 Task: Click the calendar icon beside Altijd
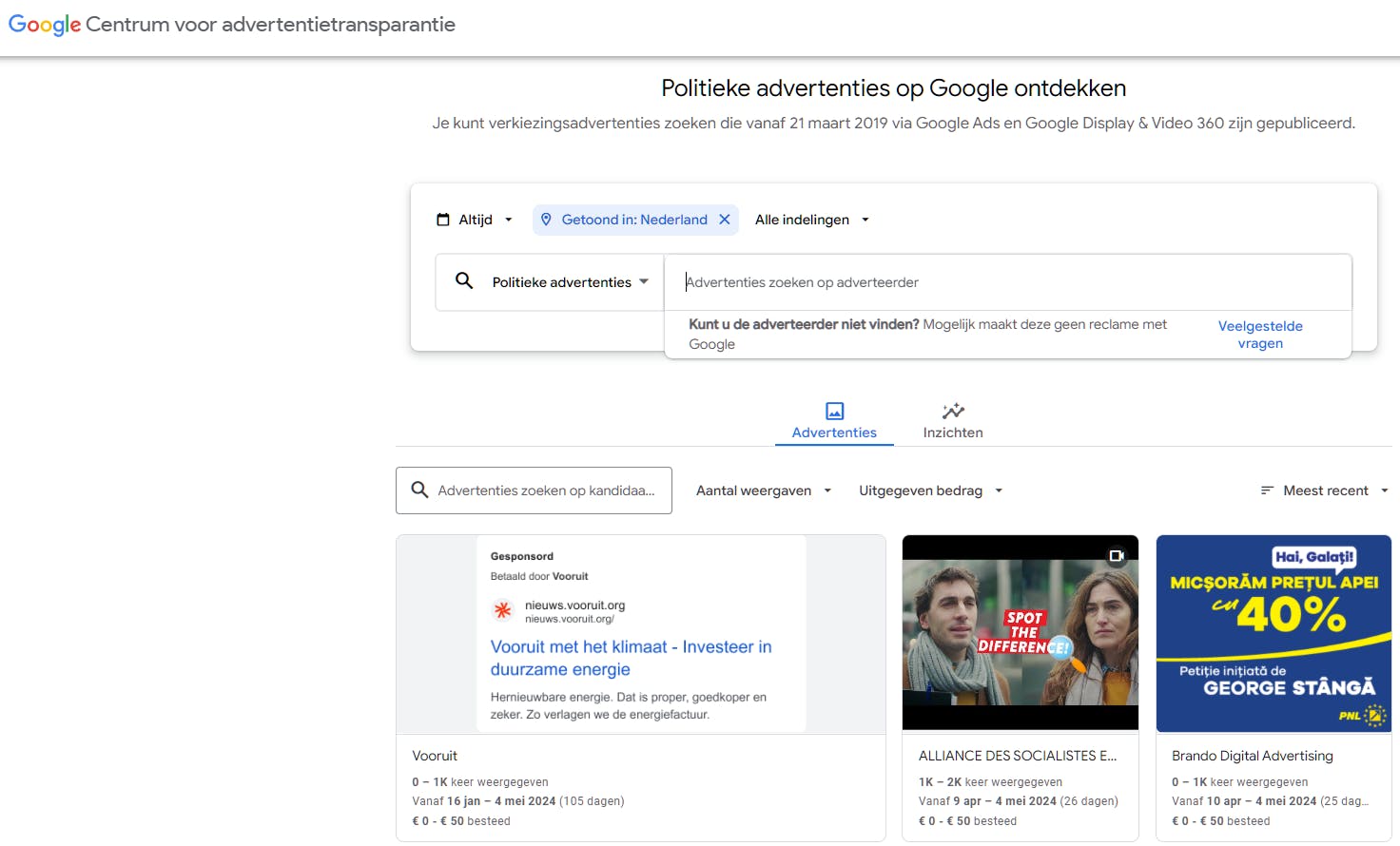click(x=443, y=220)
